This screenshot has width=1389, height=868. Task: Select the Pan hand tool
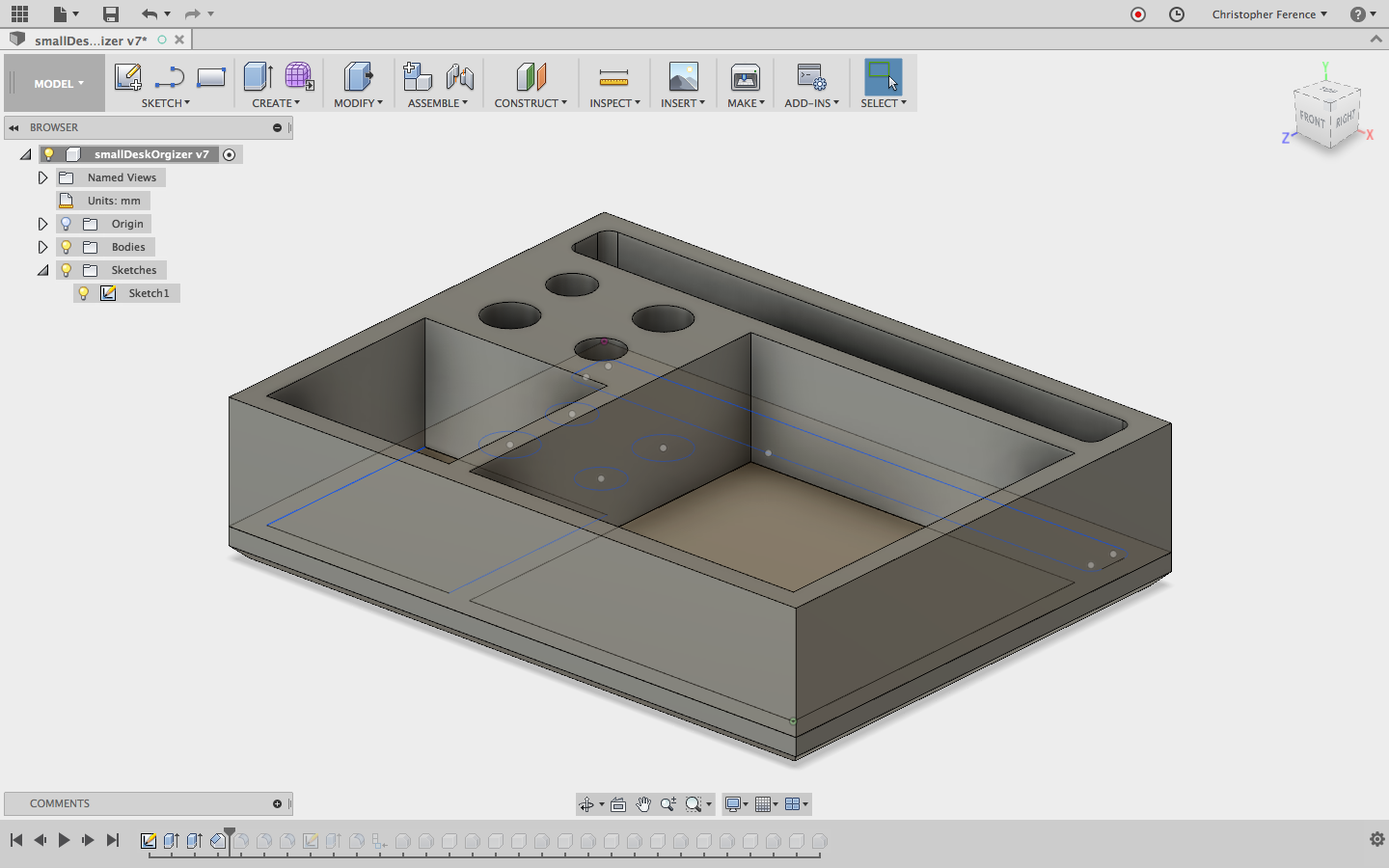pyautogui.click(x=643, y=804)
